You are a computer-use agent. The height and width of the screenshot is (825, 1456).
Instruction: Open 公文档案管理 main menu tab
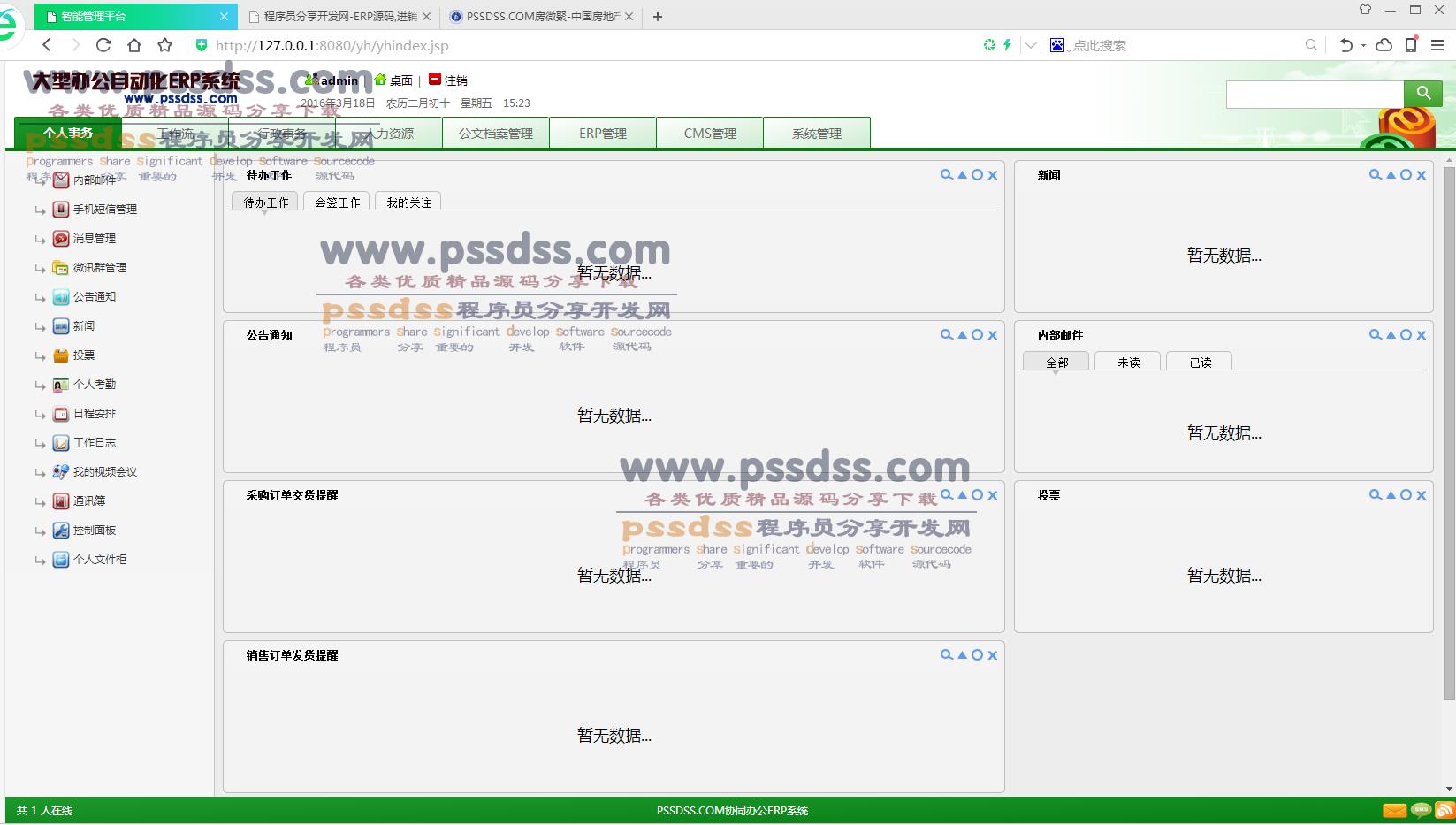click(496, 133)
